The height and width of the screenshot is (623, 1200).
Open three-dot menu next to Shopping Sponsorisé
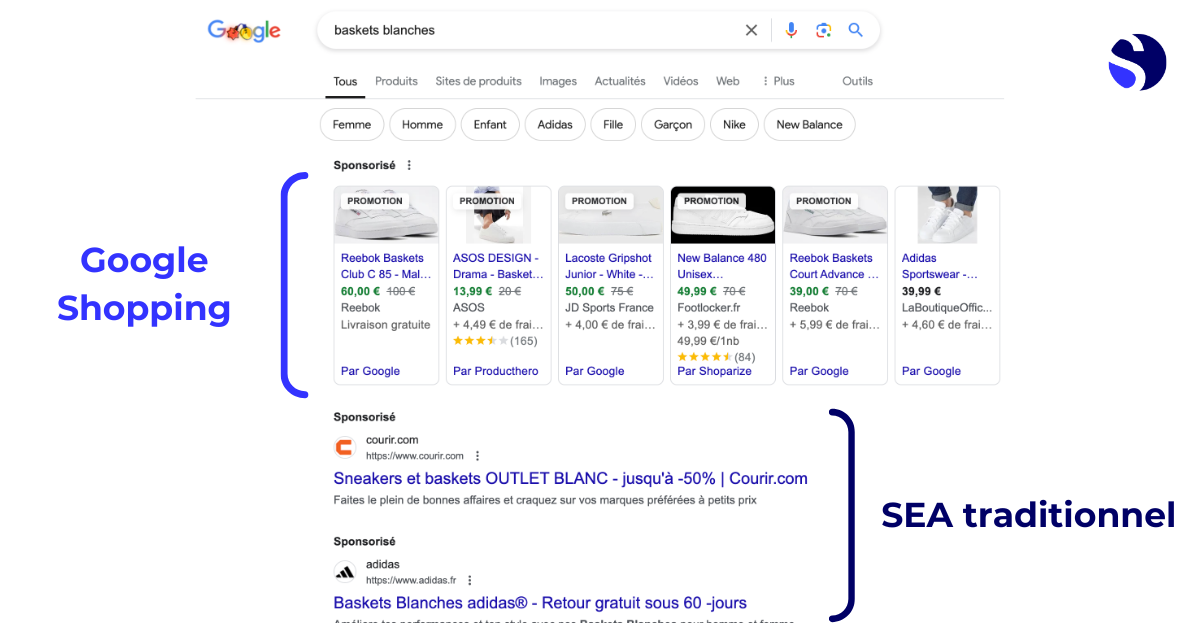point(409,165)
